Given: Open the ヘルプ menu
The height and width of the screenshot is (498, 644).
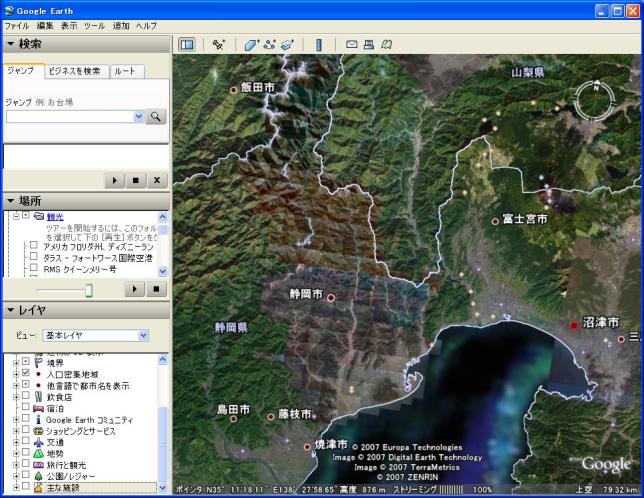Looking at the screenshot, I should point(147,26).
